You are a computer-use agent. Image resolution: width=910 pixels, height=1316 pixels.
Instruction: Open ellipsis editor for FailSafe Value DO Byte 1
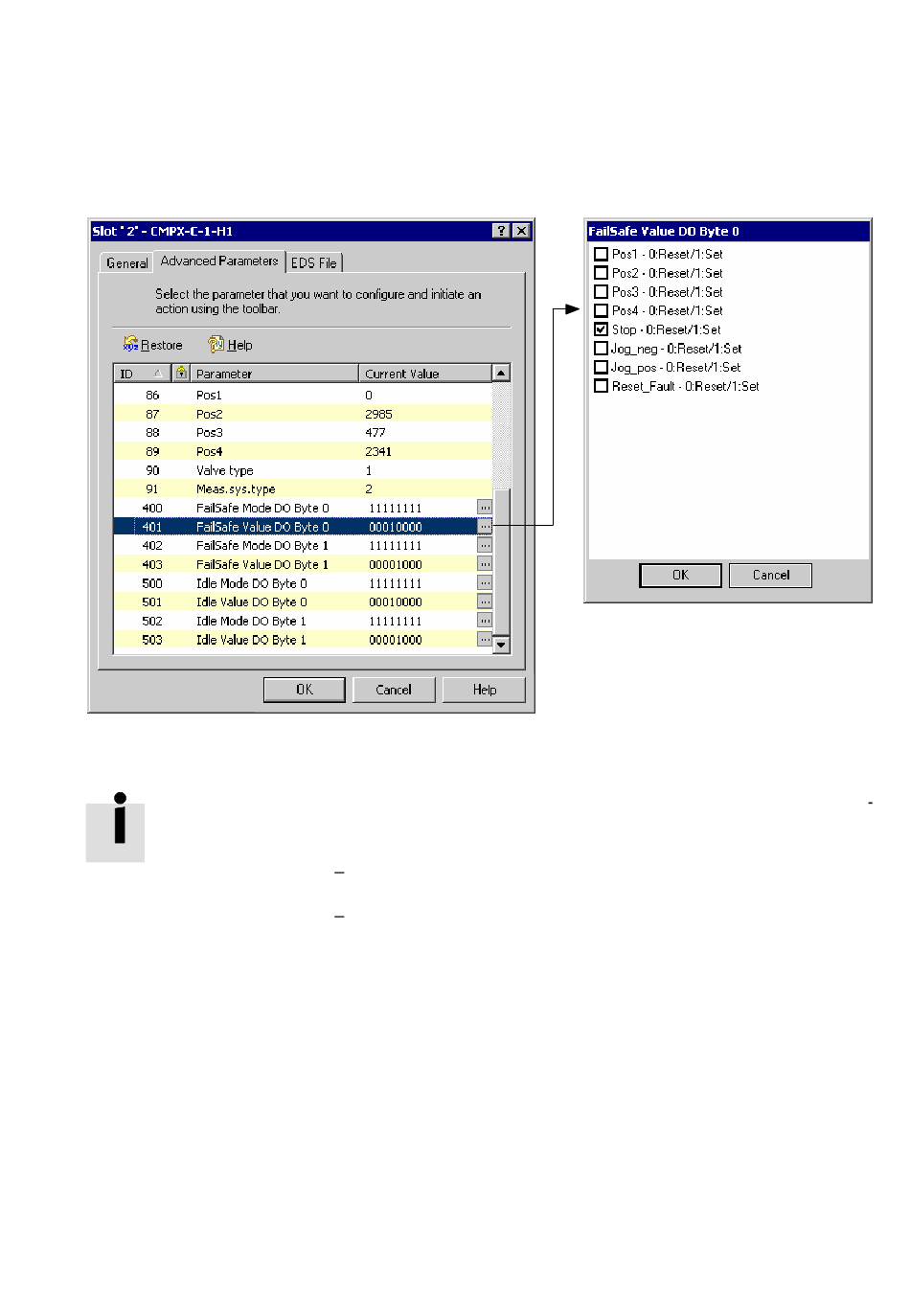pyautogui.click(x=485, y=564)
